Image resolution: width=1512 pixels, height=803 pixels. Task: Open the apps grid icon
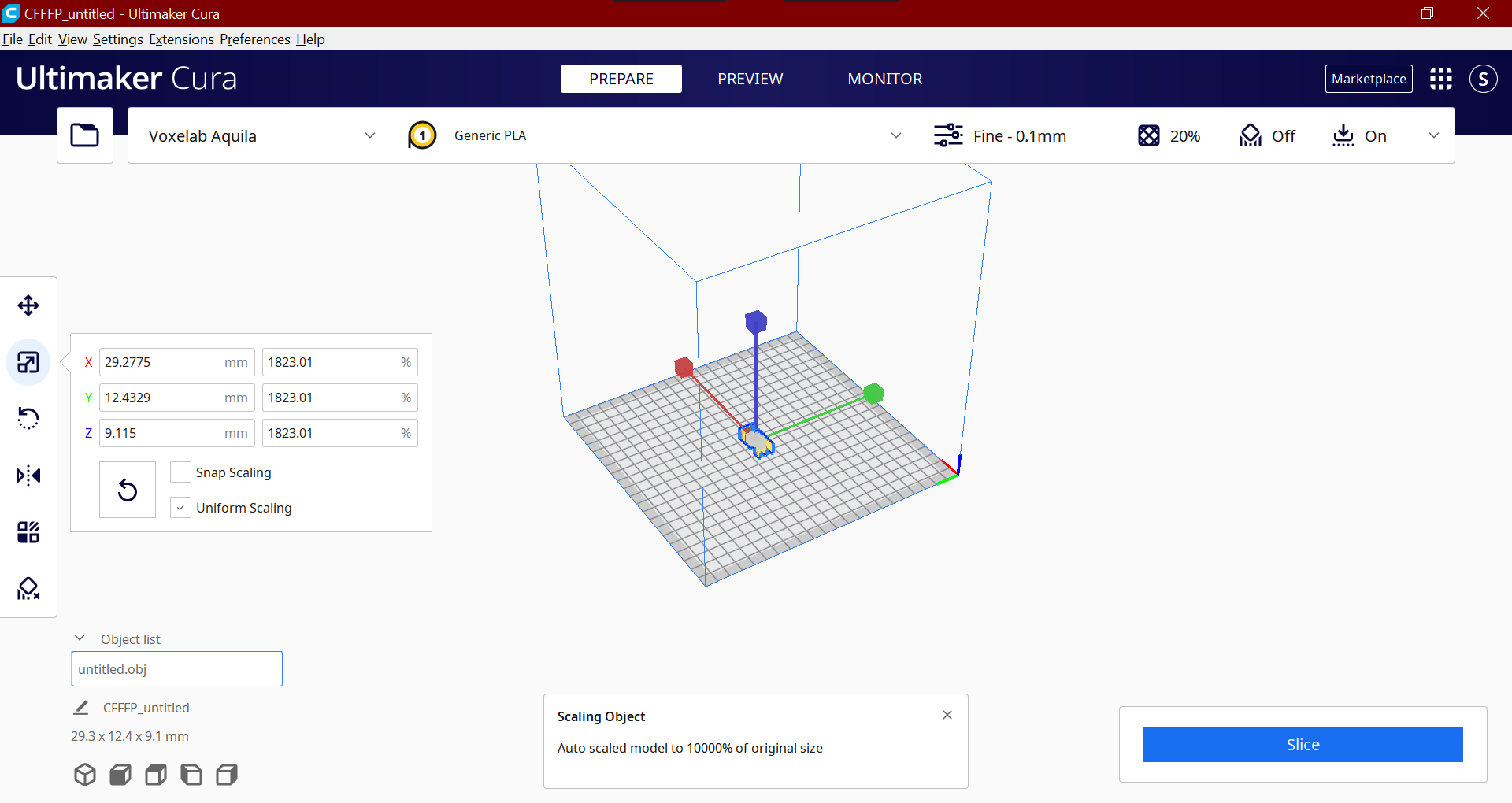[1441, 79]
